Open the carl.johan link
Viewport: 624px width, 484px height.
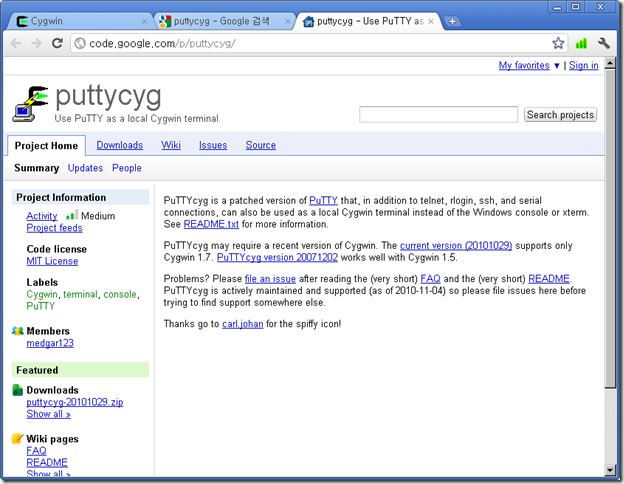[243, 324]
